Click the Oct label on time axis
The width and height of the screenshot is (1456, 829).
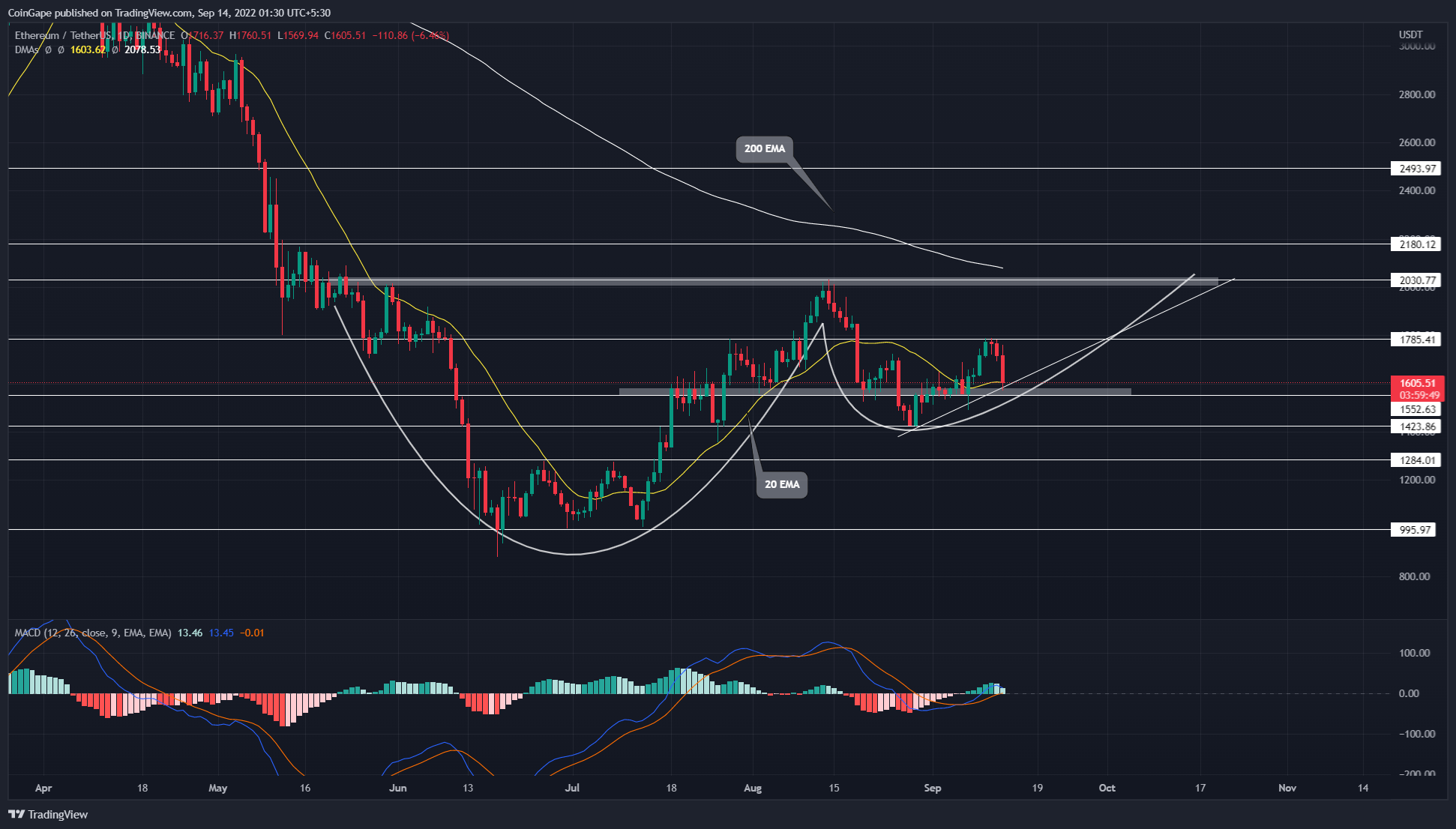pyautogui.click(x=1107, y=788)
